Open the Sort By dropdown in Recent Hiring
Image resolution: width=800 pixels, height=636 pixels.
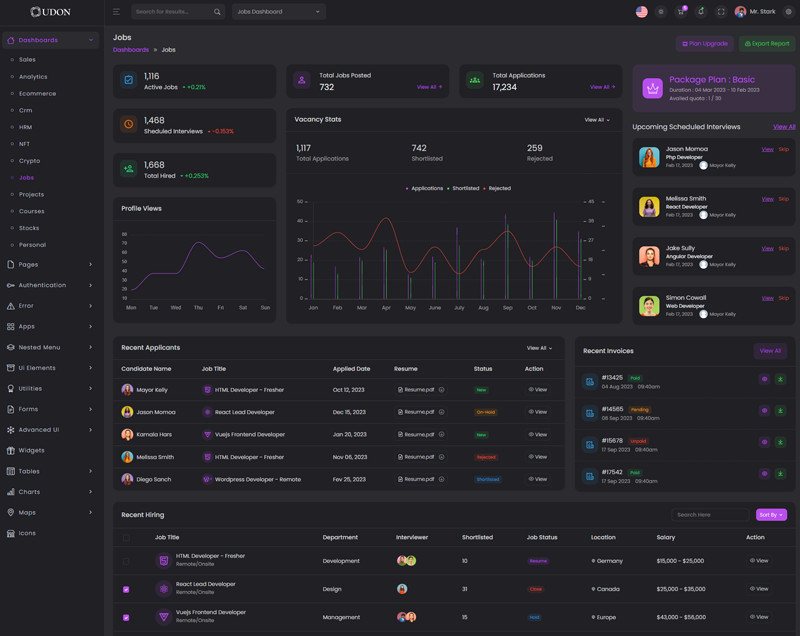point(771,515)
